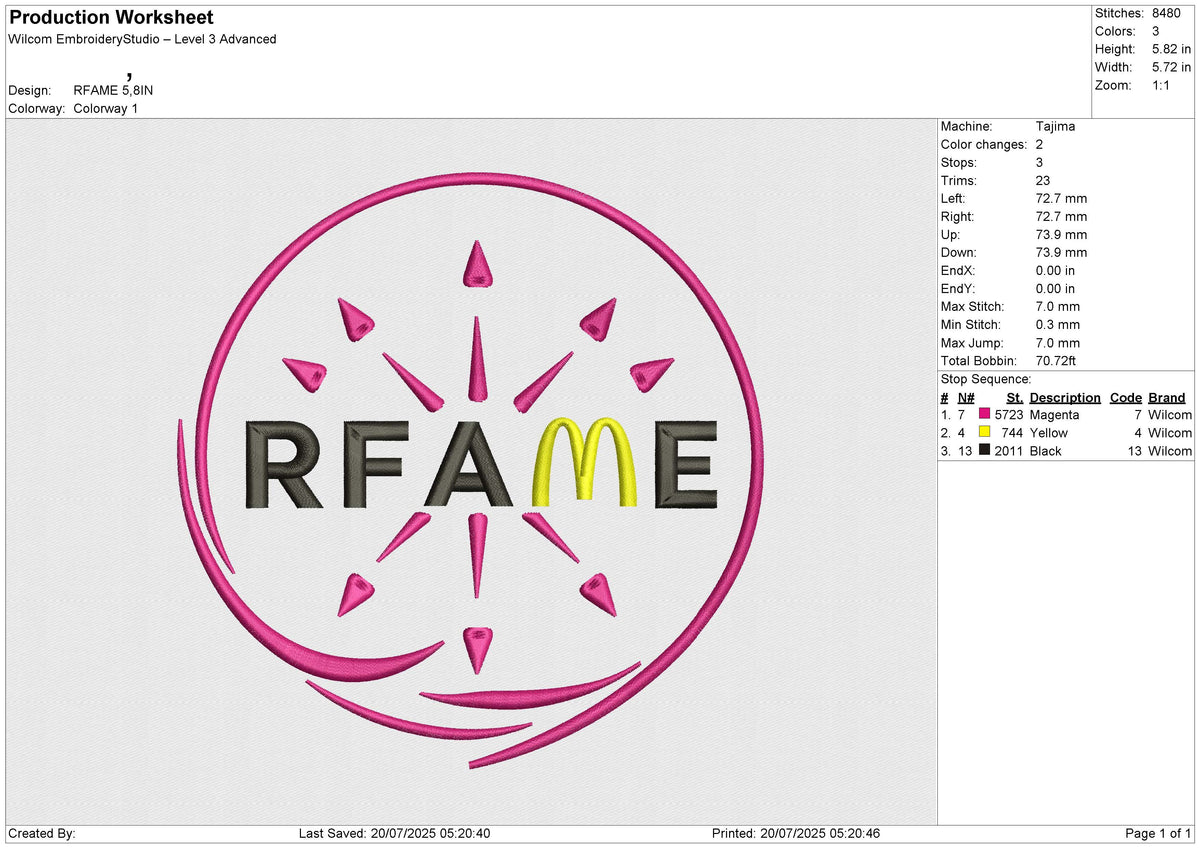Click thread code 744 in Yellow row
This screenshot has width=1200, height=848.
point(1013,432)
